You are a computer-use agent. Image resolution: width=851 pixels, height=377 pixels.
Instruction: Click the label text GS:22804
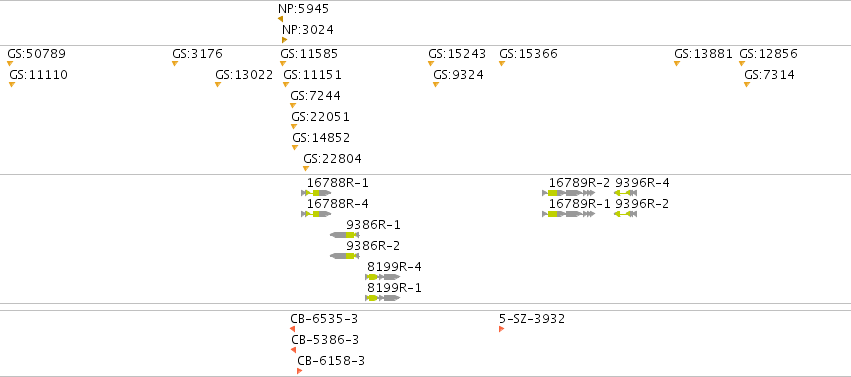tap(333, 159)
